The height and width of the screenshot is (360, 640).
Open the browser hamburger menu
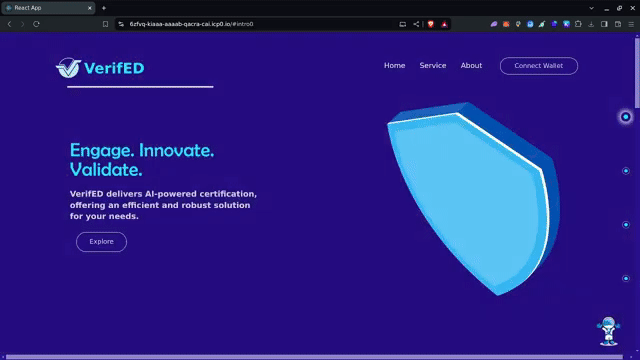click(631, 24)
